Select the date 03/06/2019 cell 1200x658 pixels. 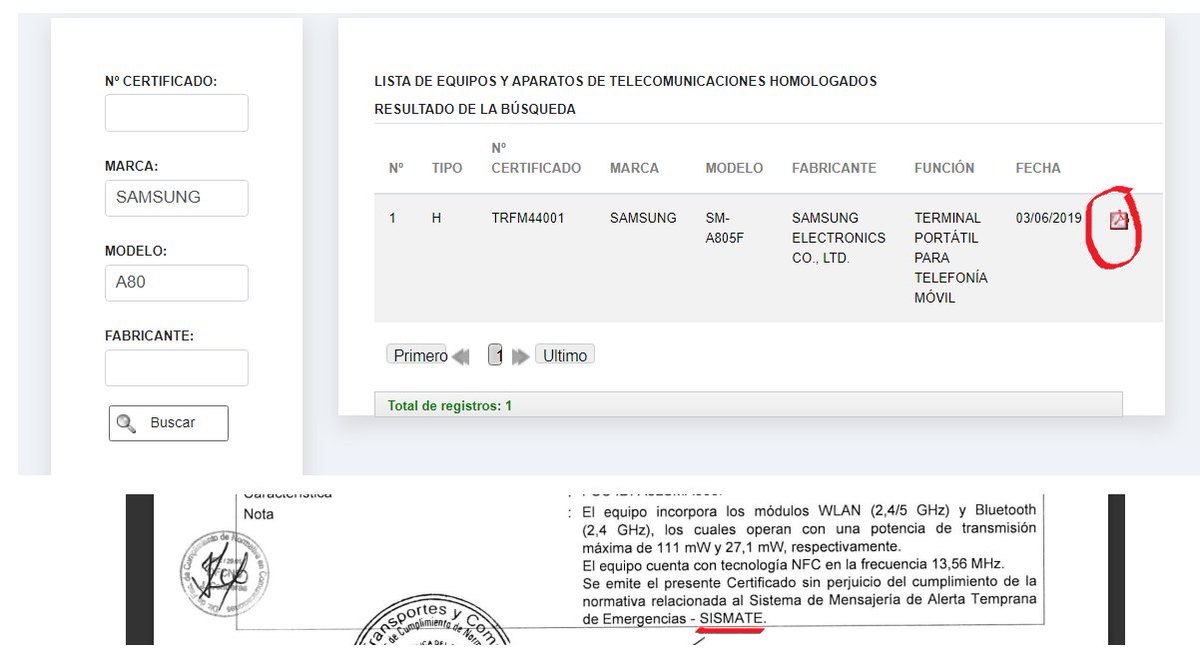coord(1049,218)
